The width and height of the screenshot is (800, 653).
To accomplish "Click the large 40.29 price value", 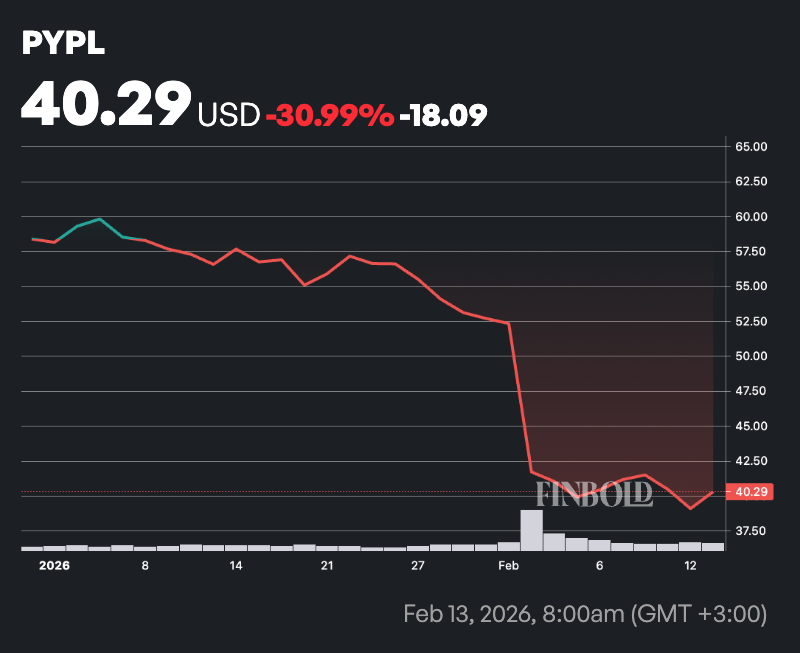I will (107, 104).
